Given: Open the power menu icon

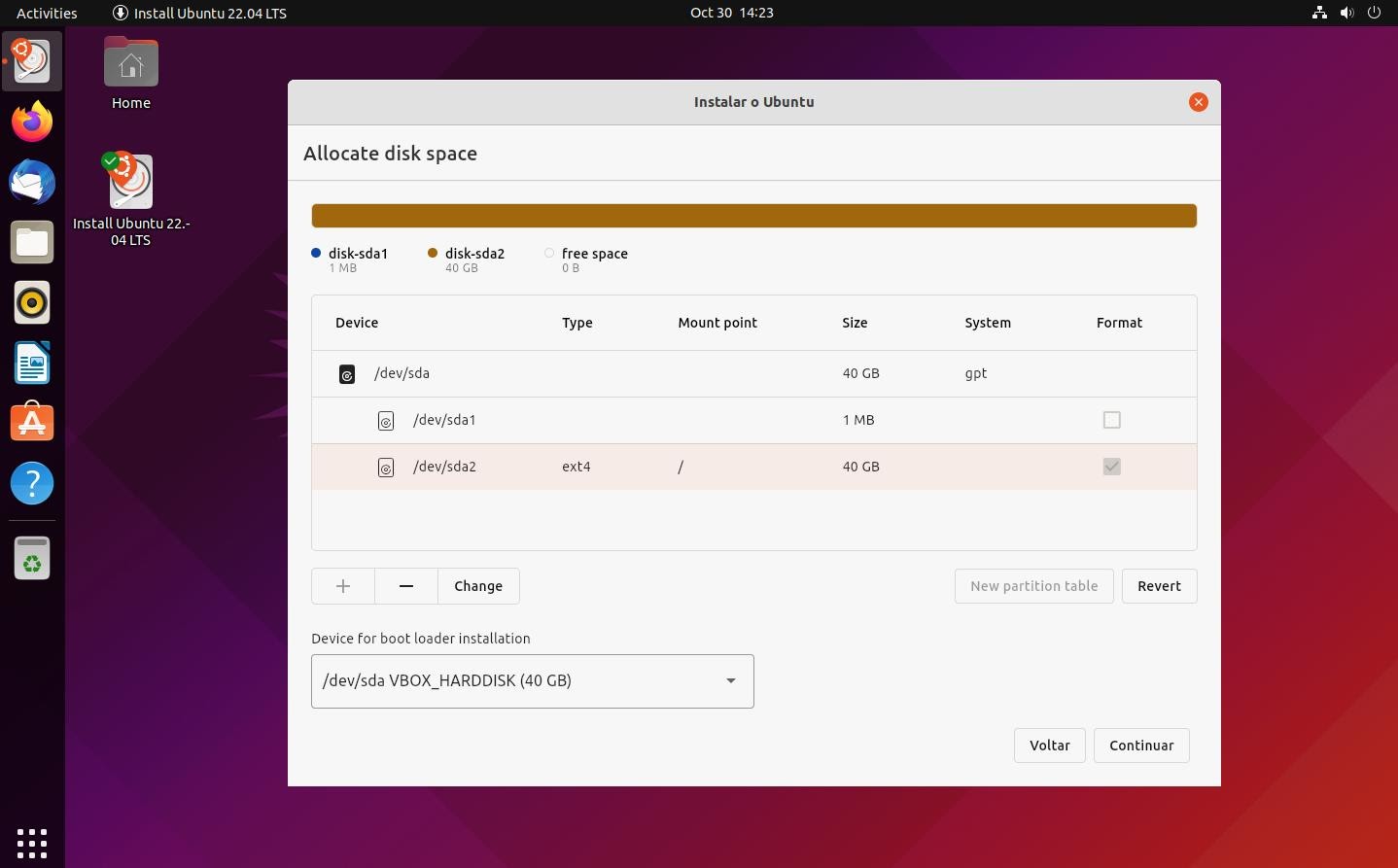Looking at the screenshot, I should pos(1374,13).
